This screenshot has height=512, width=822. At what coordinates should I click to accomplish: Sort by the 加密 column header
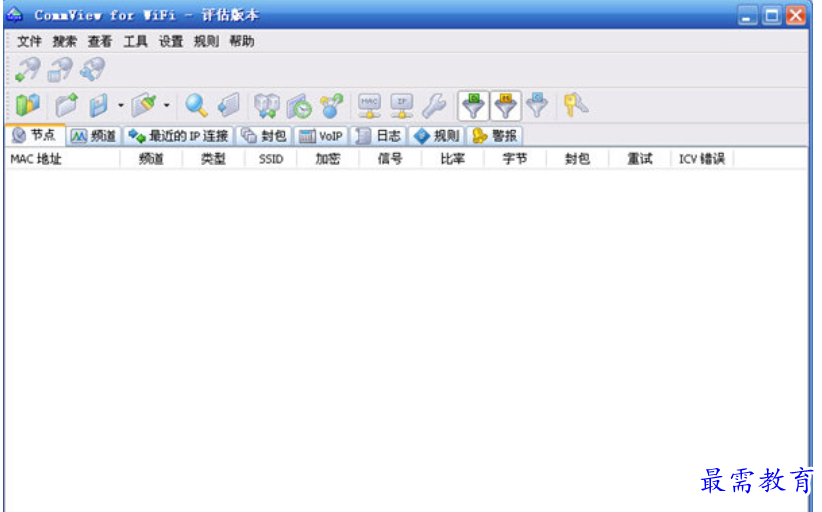coord(328,159)
